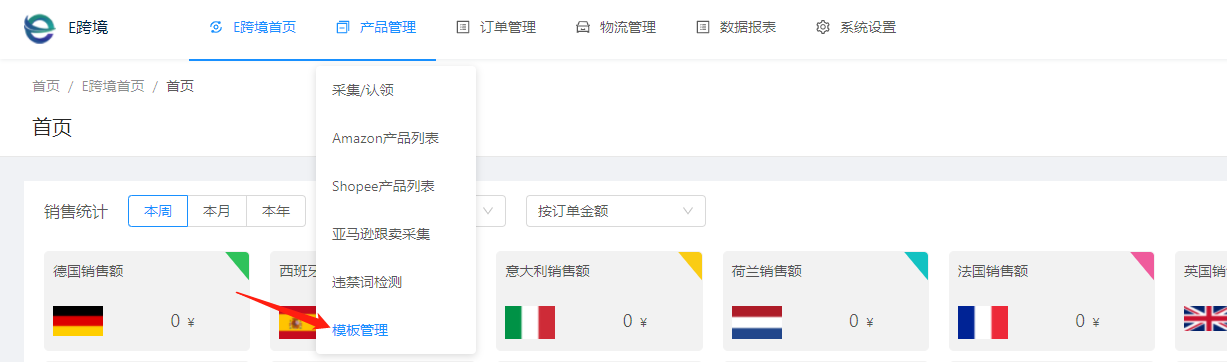The height and width of the screenshot is (362, 1227).
Task: Click the Netherlands flag icon
Action: (x=757, y=322)
